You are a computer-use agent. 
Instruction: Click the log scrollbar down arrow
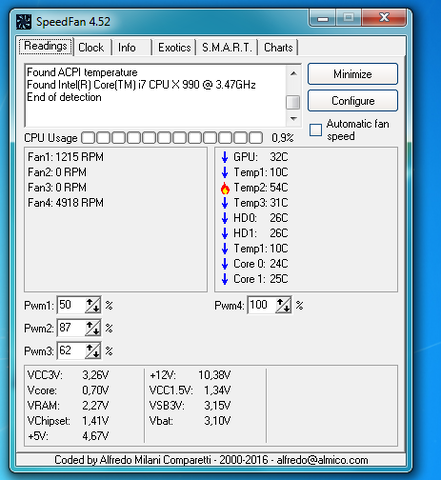point(293,119)
